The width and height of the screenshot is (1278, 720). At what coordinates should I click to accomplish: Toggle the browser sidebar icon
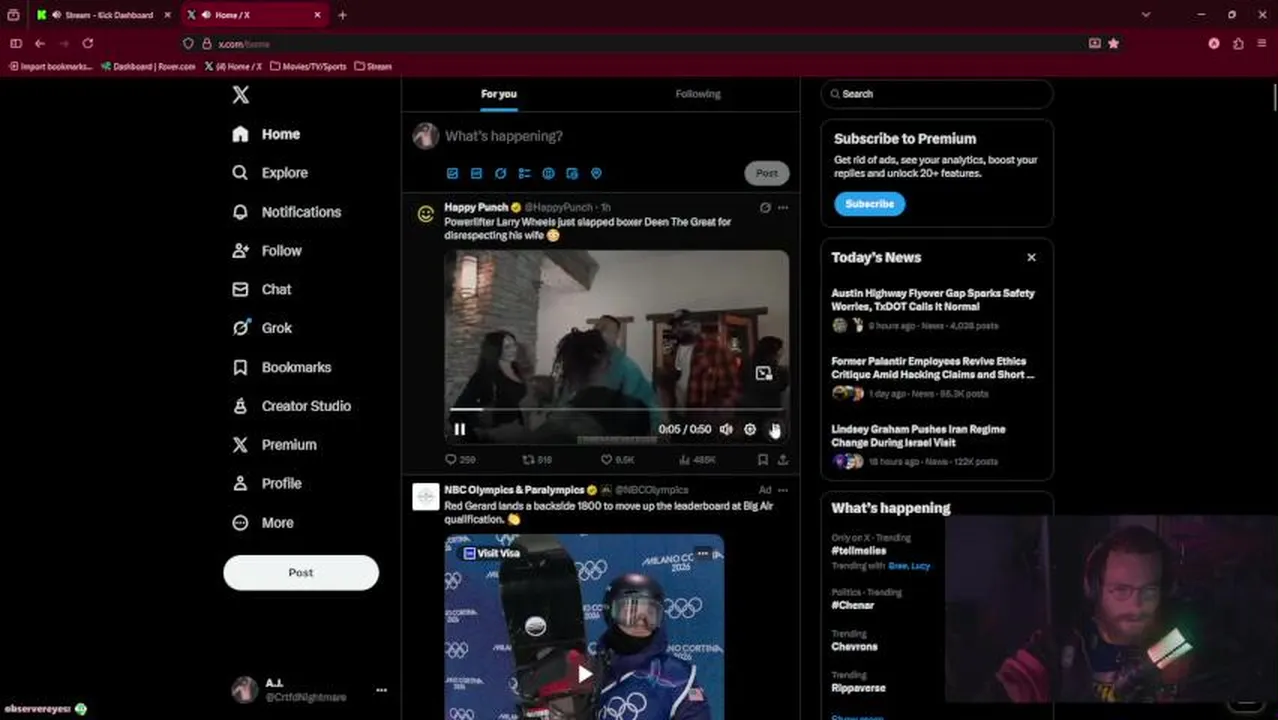pos(16,44)
